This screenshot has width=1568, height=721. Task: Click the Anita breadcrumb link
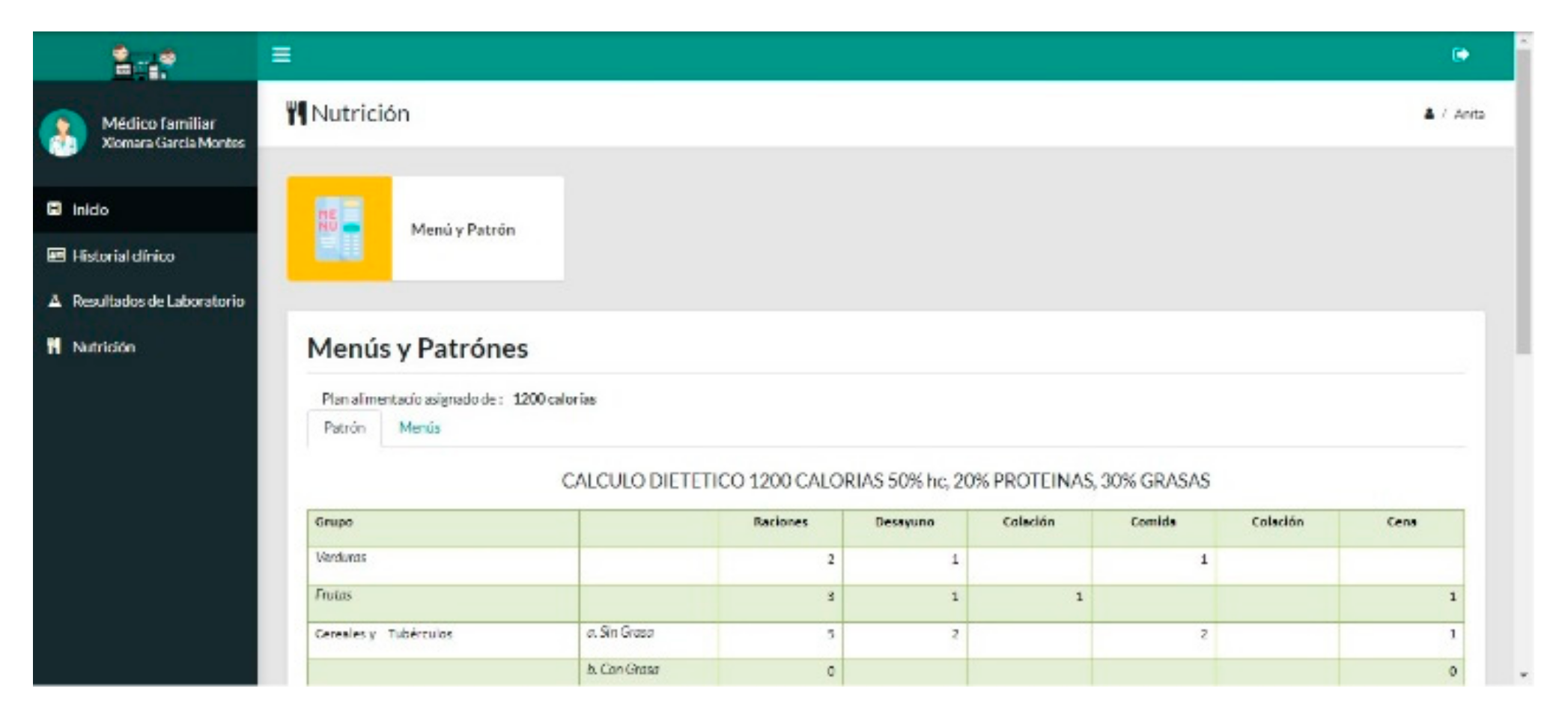pyautogui.click(x=1468, y=114)
